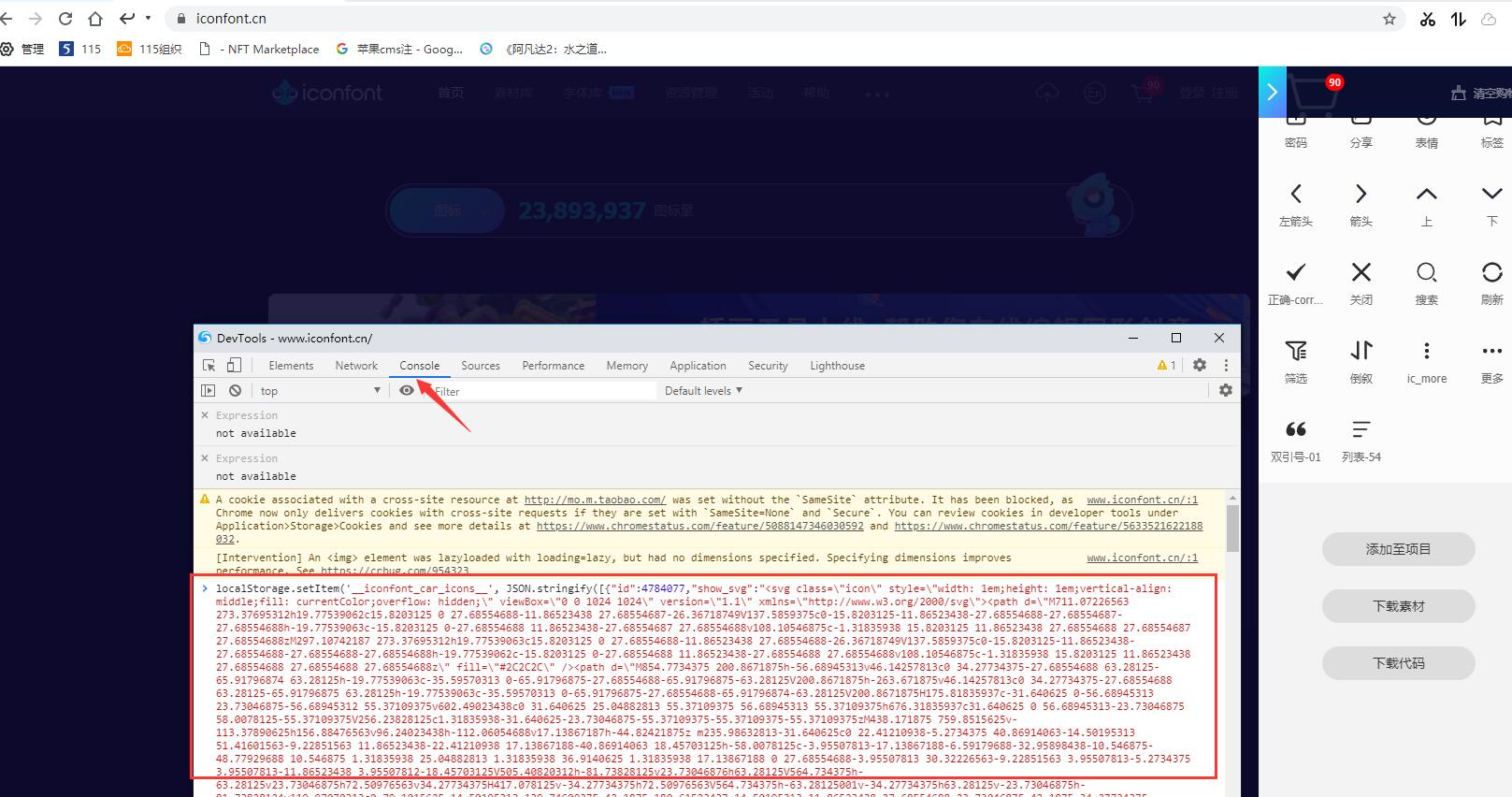This screenshot has height=797, width=1512.
Task: Click the browser back arrow
Action: [7, 19]
